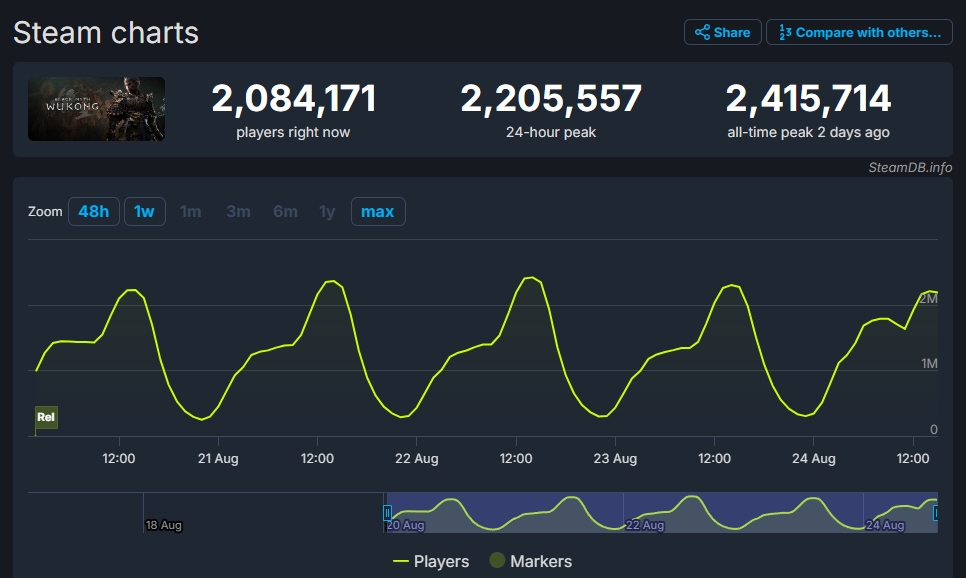Click the 18 Aug navigator label
Image resolution: width=966 pixels, height=578 pixels.
coord(163,525)
